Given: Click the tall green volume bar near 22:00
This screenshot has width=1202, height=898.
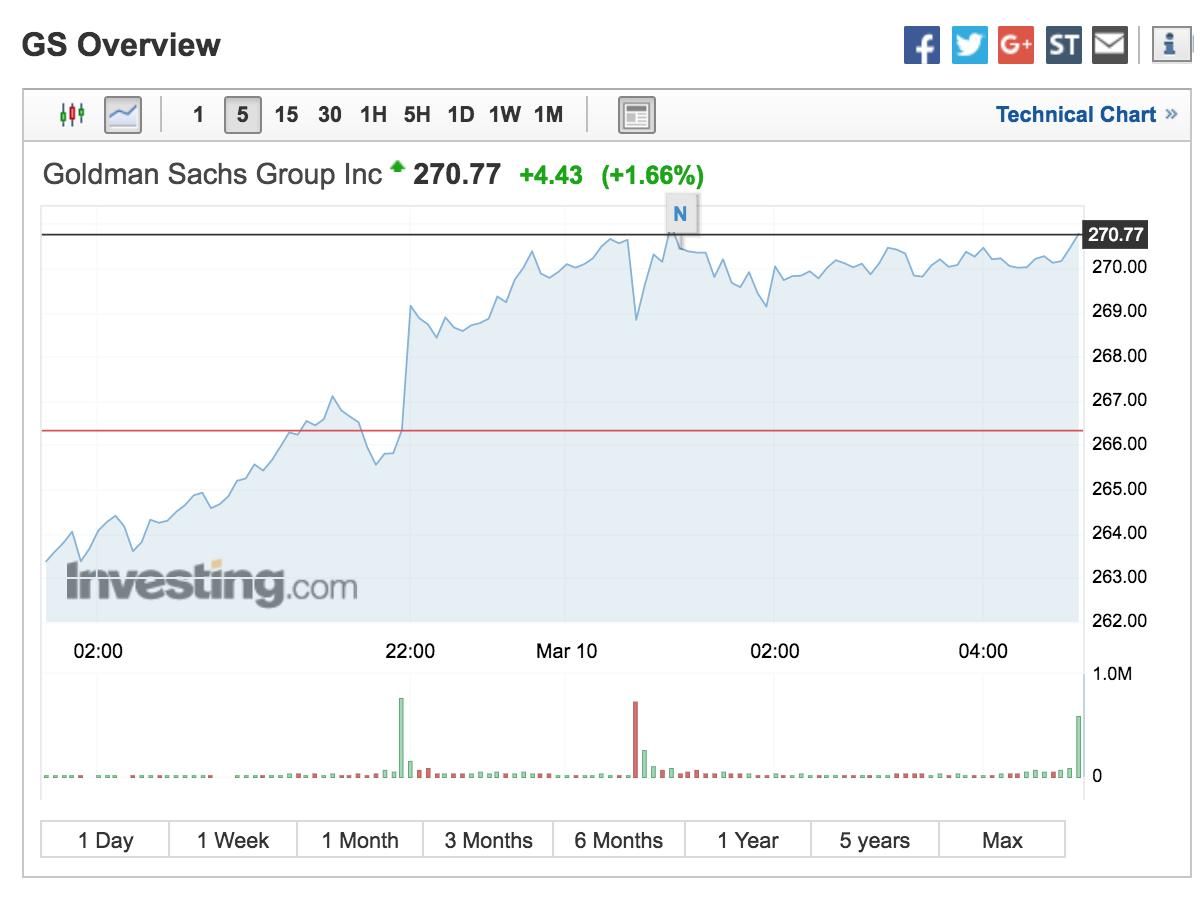Looking at the screenshot, I should (x=401, y=737).
